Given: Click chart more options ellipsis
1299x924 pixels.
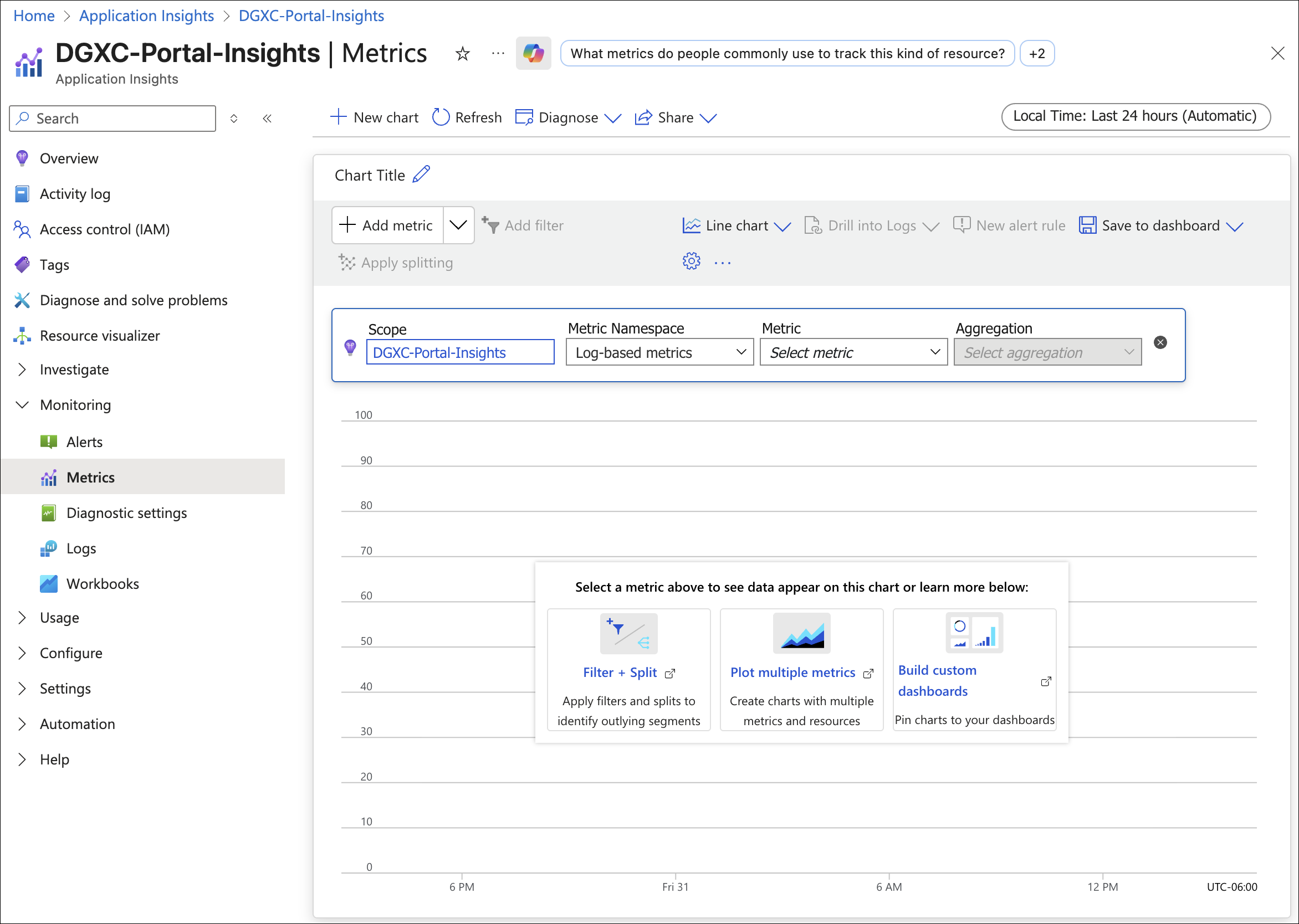Looking at the screenshot, I should 722,263.
